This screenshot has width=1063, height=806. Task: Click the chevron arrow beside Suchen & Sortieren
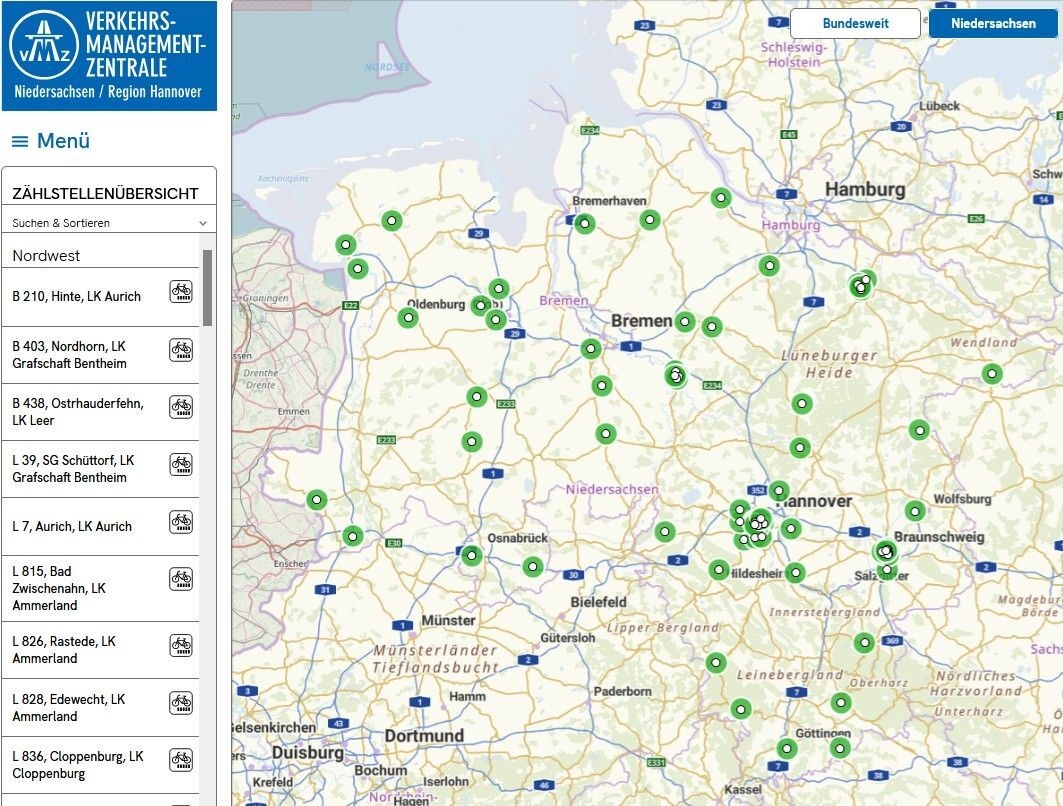tap(203, 223)
